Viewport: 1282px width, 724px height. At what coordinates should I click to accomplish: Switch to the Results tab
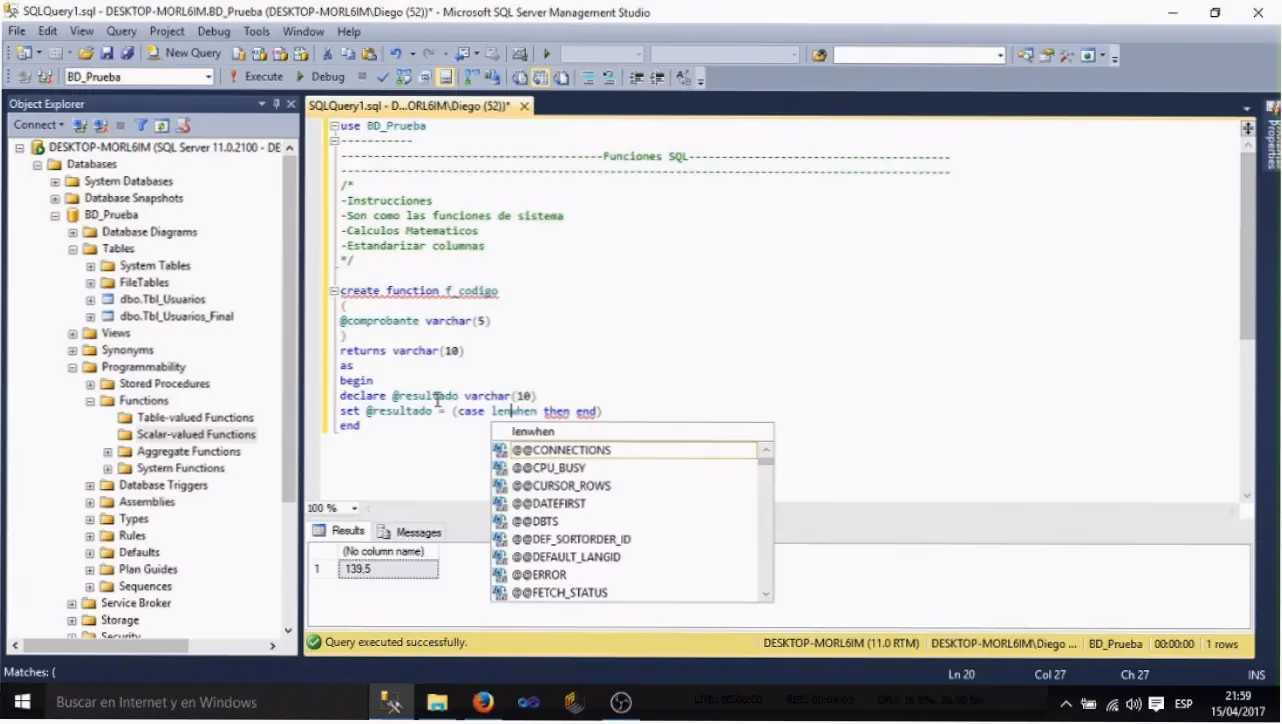(x=339, y=531)
